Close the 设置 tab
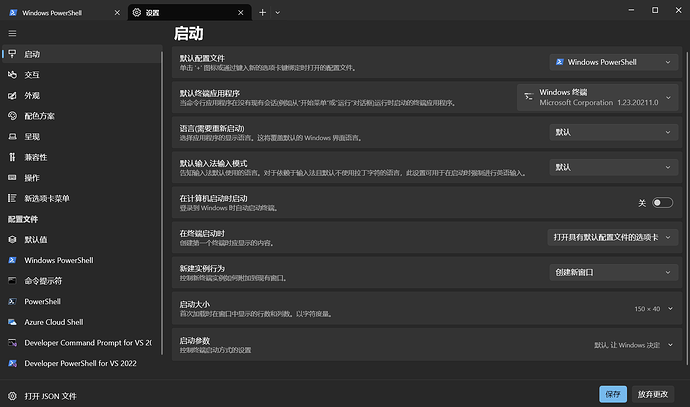 tap(241, 13)
